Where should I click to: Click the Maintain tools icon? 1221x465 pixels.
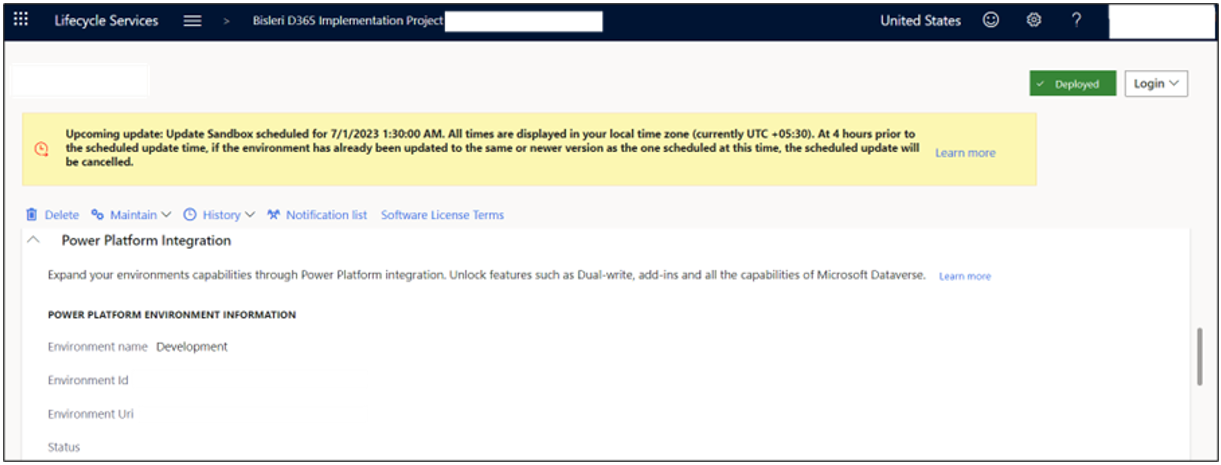[x=98, y=215]
